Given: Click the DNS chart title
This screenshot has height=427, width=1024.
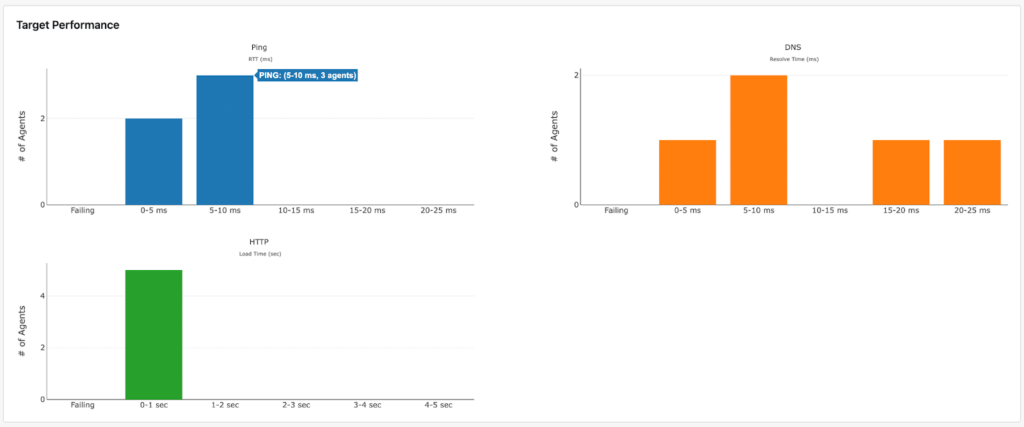Looking at the screenshot, I should (x=793, y=47).
